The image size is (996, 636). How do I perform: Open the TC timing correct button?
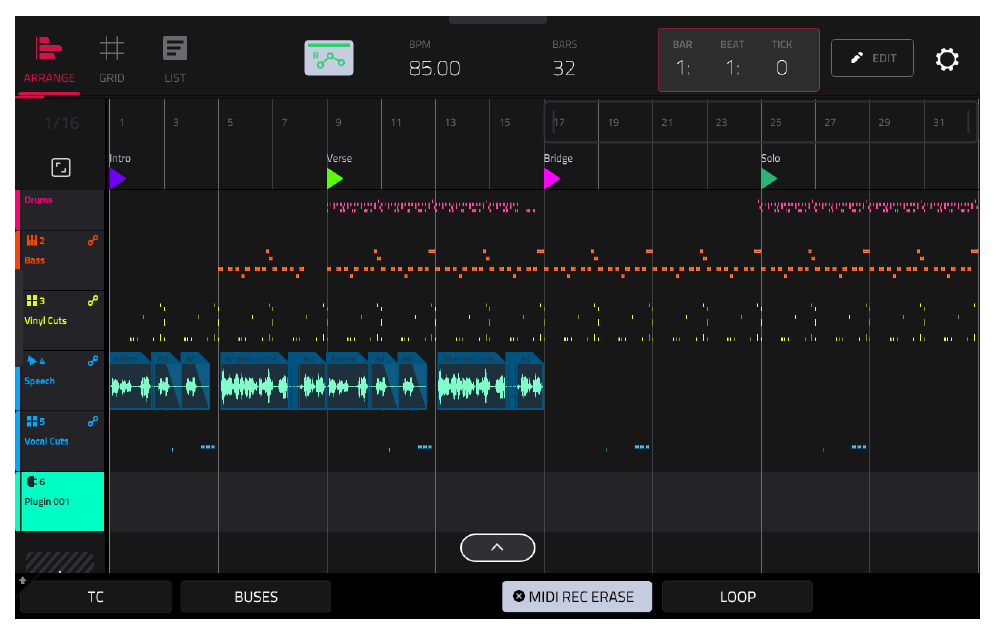96,597
